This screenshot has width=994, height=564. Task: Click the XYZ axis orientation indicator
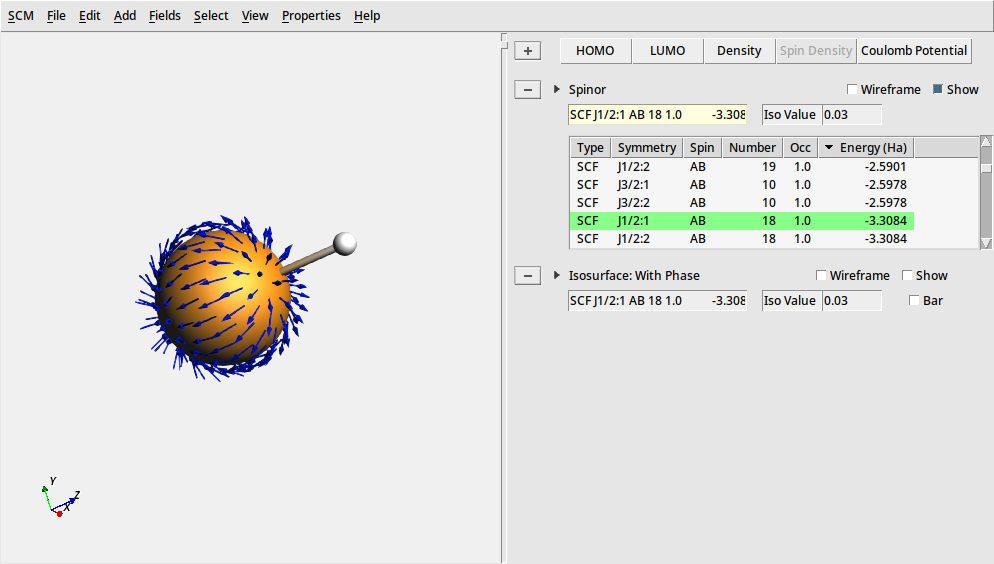(60, 498)
